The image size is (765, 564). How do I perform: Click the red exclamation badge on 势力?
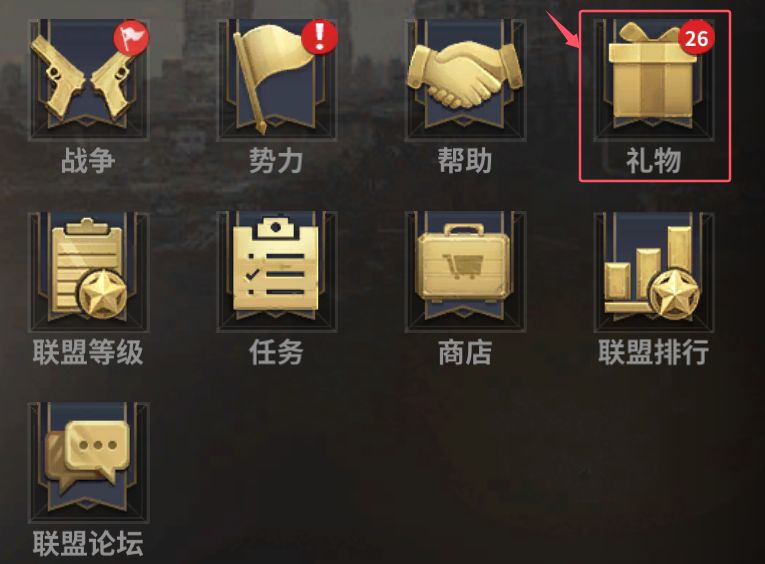click(x=320, y=37)
